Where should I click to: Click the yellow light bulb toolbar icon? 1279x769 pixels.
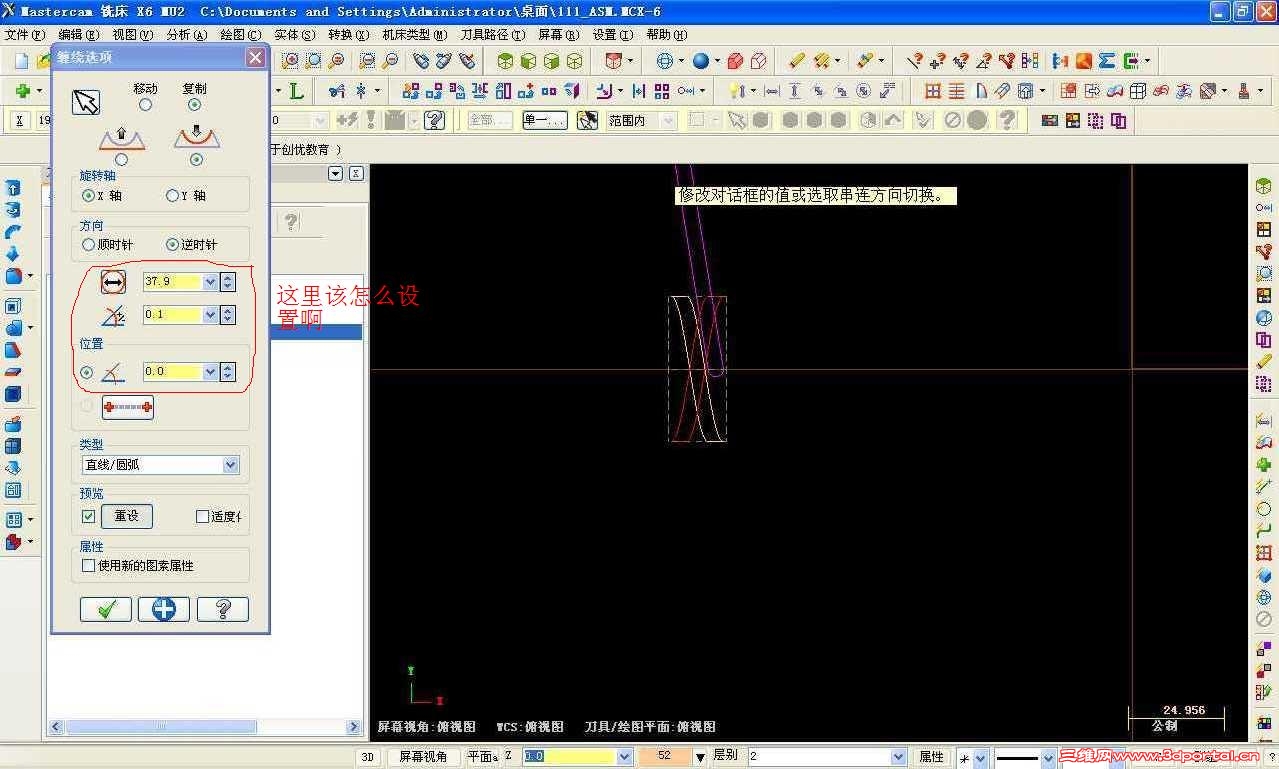coord(736,91)
